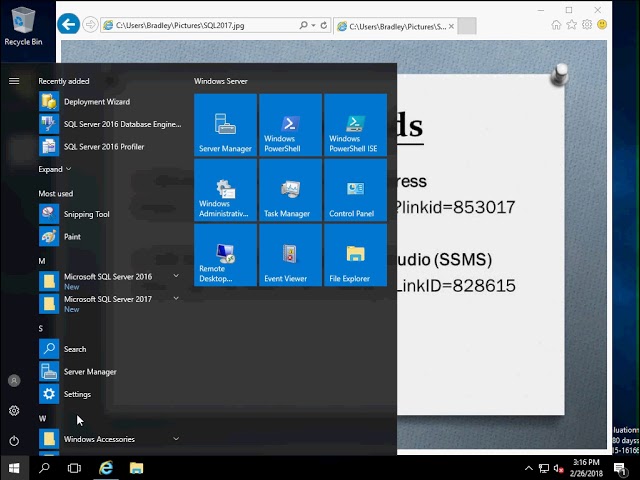Click the S letter heading in app list
Screen dimensions: 640x480
[x=41, y=328]
